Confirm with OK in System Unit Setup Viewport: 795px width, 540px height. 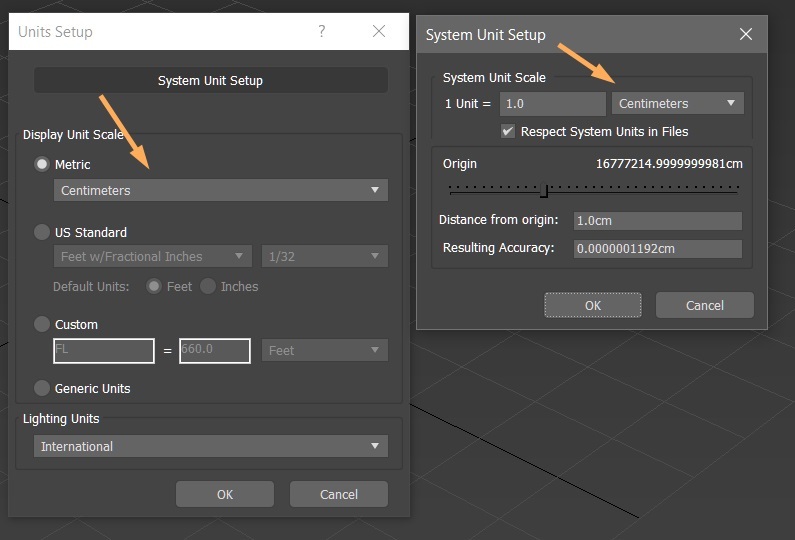[x=593, y=305]
